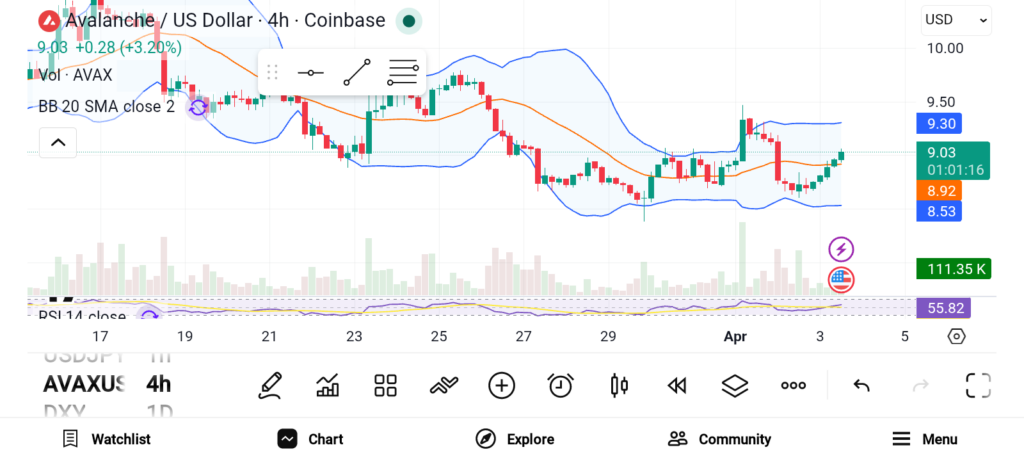Open the Community tab
Image resolution: width=1024 pixels, height=461 pixels.
[719, 439]
